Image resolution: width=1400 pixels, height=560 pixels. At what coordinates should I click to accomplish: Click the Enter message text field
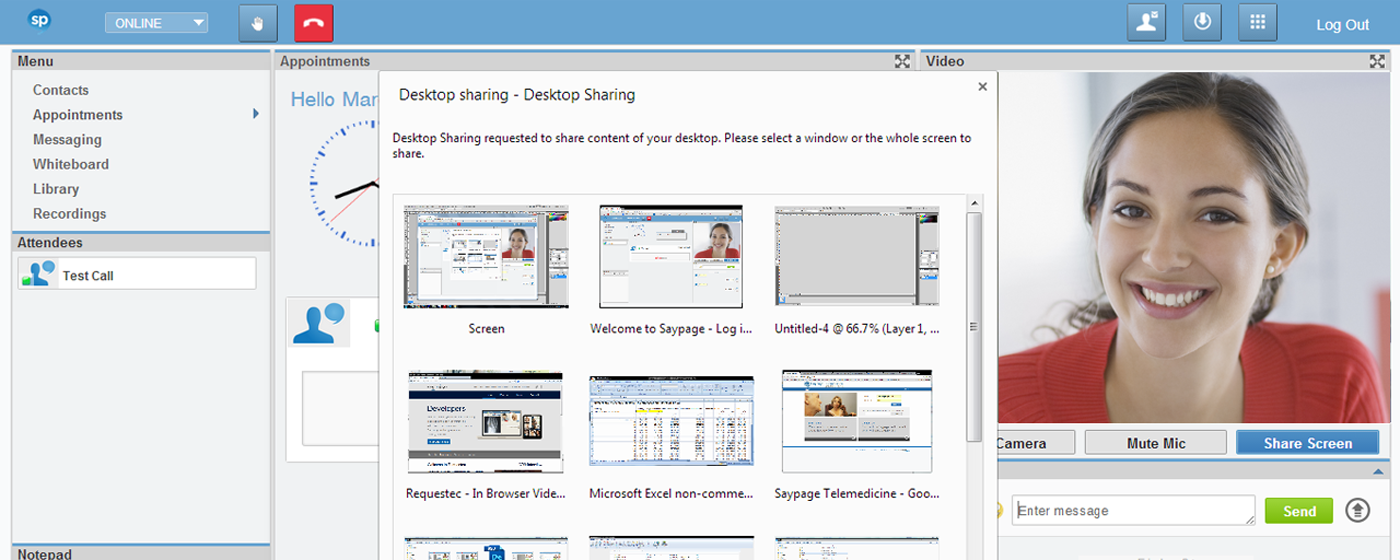[x=1132, y=510]
